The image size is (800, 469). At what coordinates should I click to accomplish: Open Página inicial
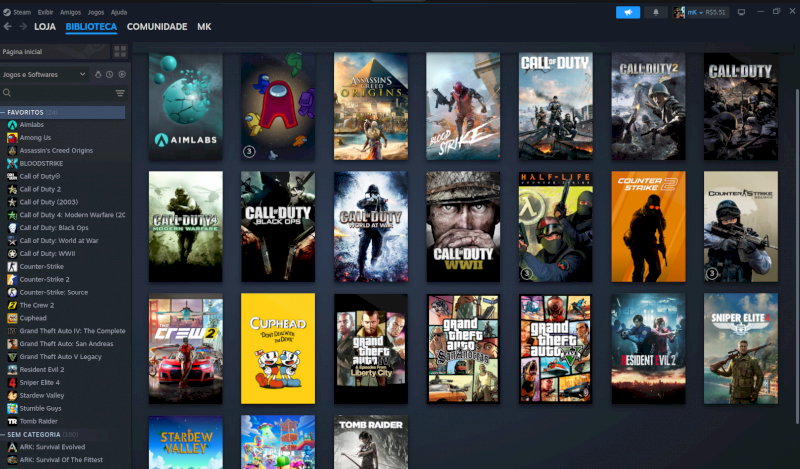click(x=55, y=52)
